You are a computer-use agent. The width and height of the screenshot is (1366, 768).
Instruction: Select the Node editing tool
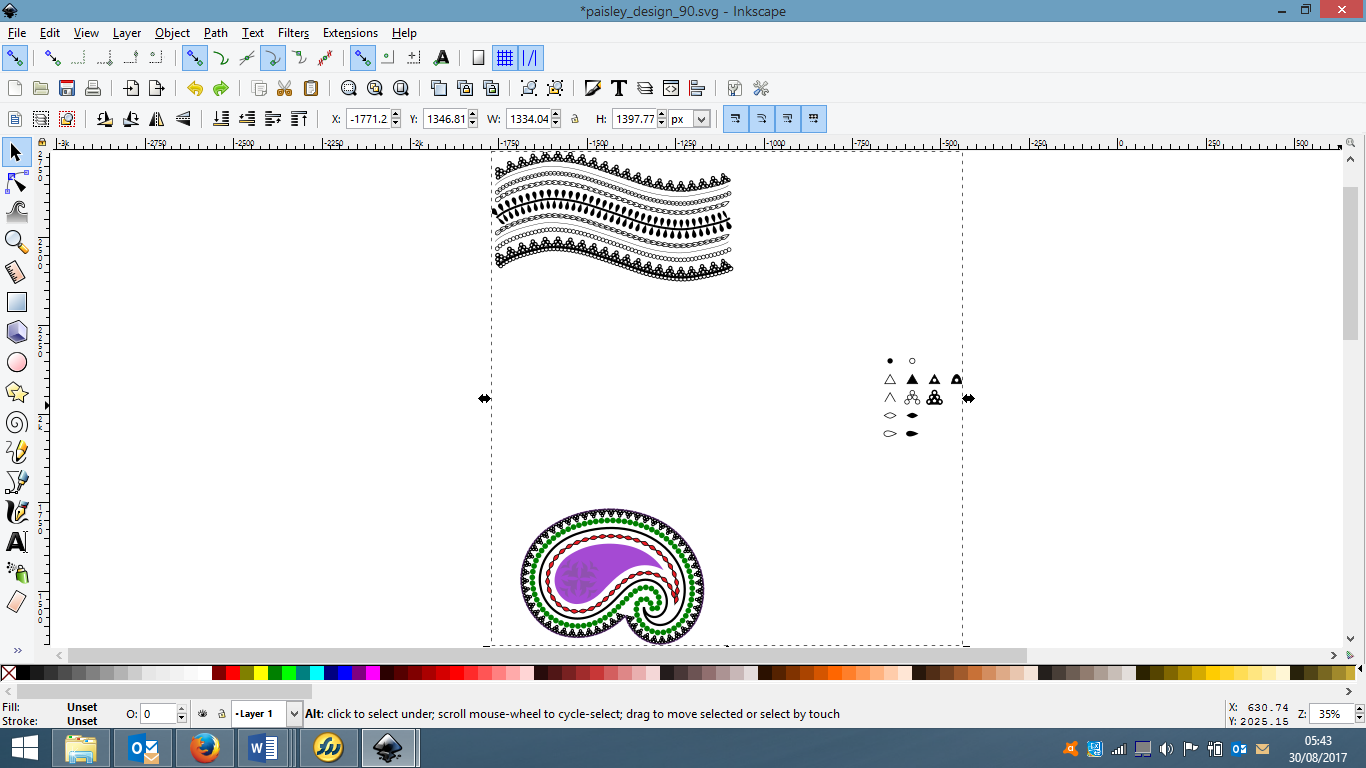point(15,182)
